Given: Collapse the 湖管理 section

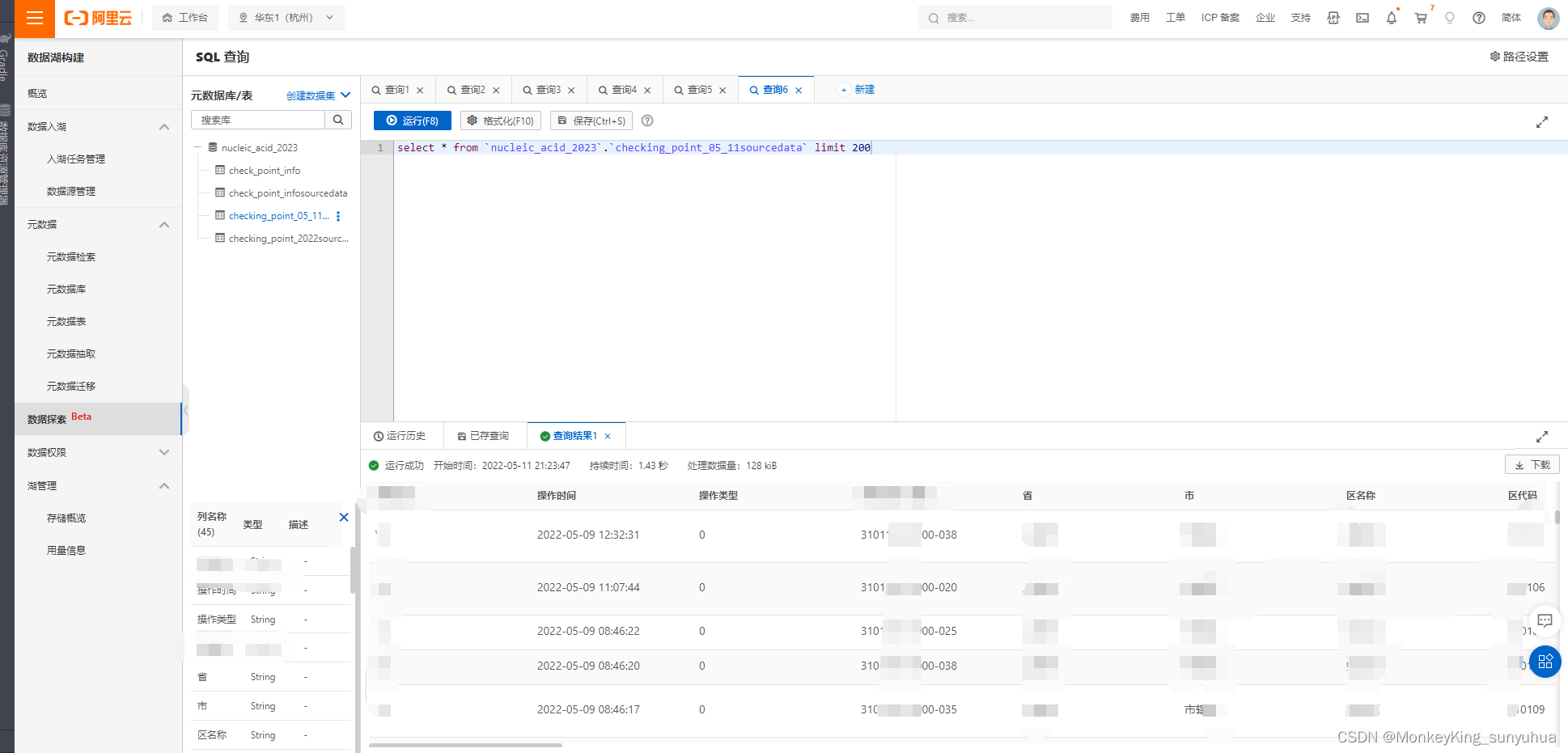Looking at the screenshot, I should [164, 486].
